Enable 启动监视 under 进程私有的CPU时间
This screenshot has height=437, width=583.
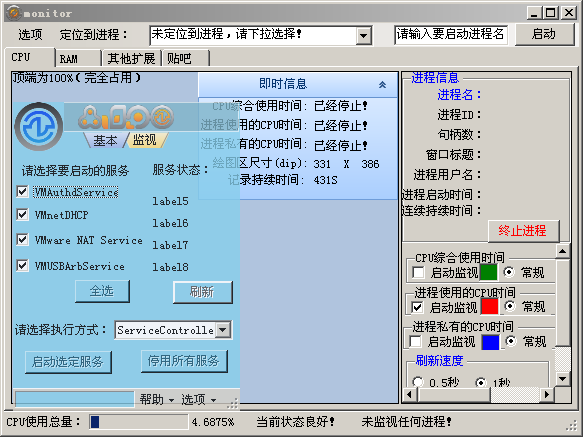pyautogui.click(x=415, y=341)
